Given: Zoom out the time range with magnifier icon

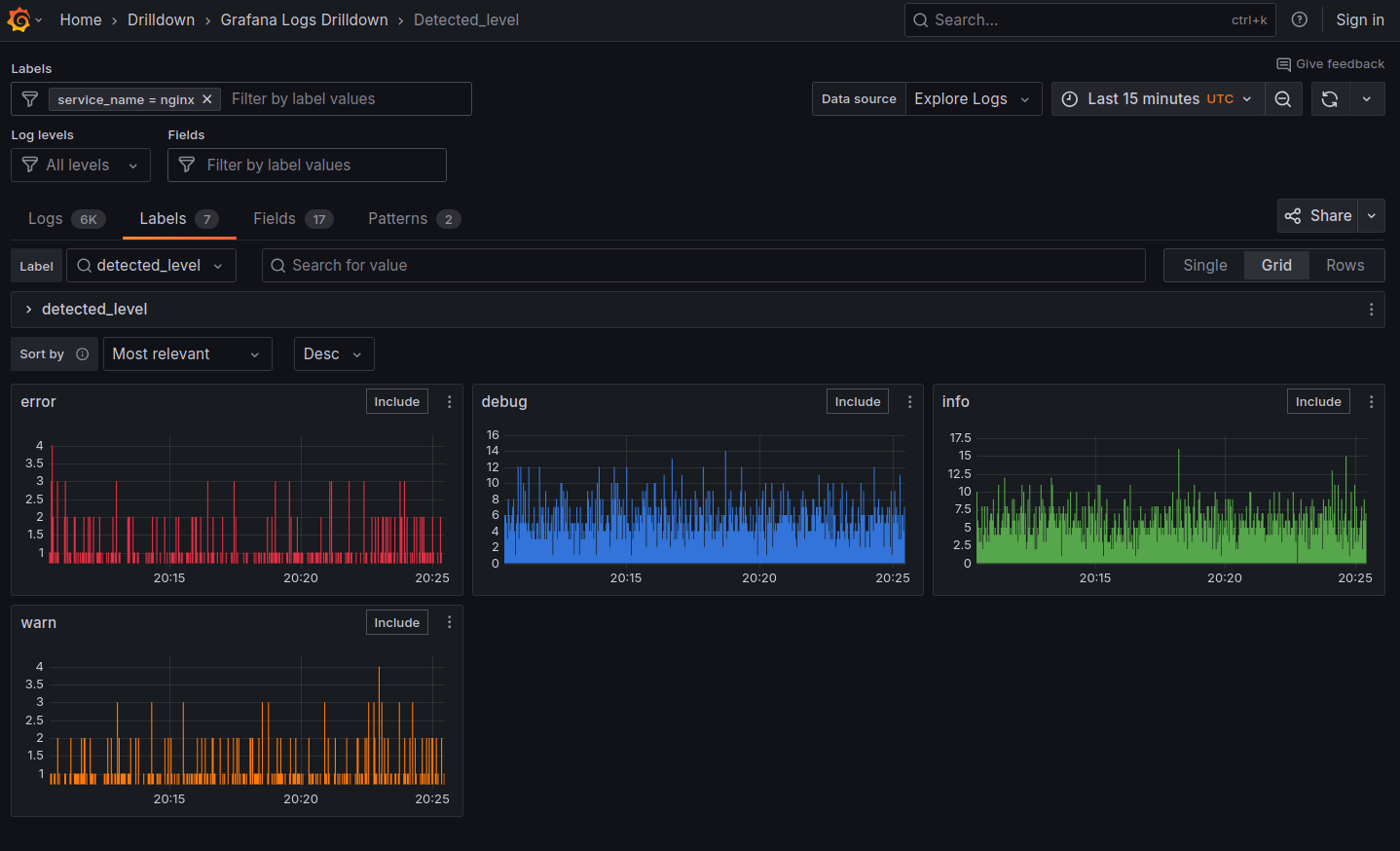Looking at the screenshot, I should pyautogui.click(x=1283, y=98).
